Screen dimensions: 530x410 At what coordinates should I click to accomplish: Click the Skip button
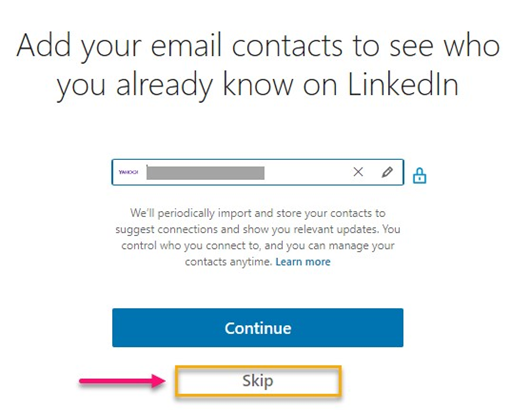258,381
